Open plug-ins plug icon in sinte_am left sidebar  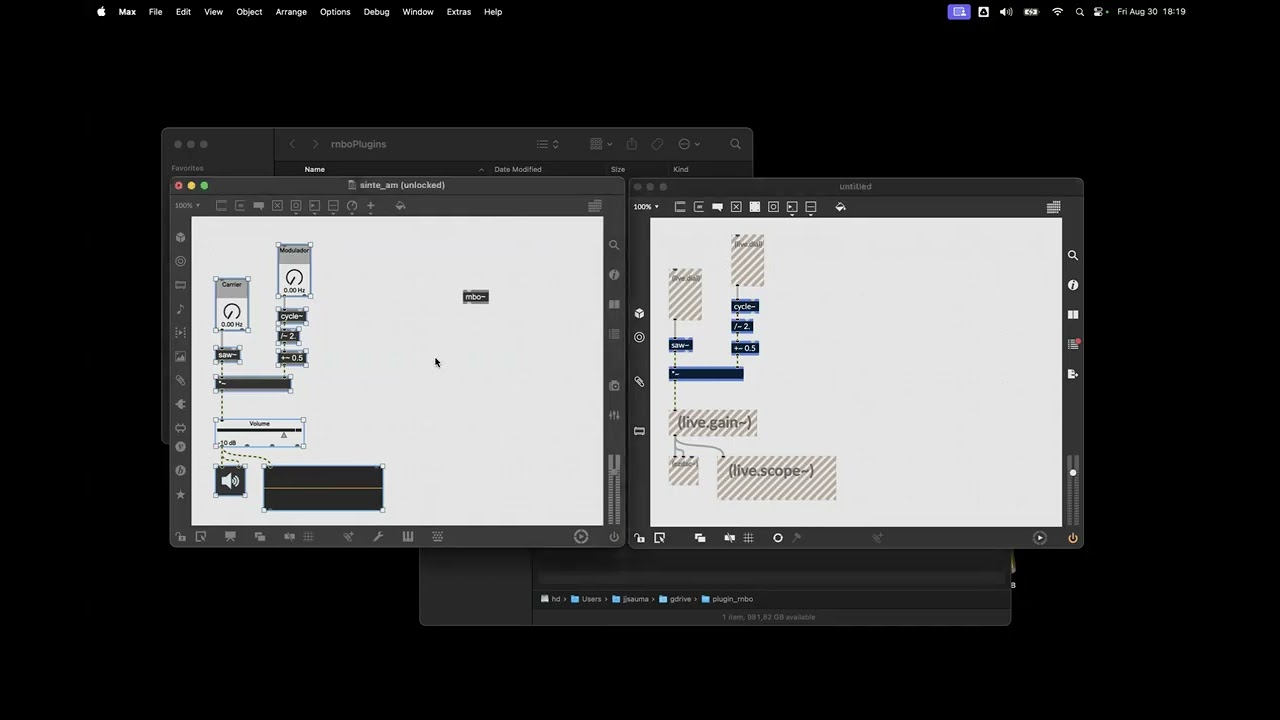pyautogui.click(x=180, y=405)
